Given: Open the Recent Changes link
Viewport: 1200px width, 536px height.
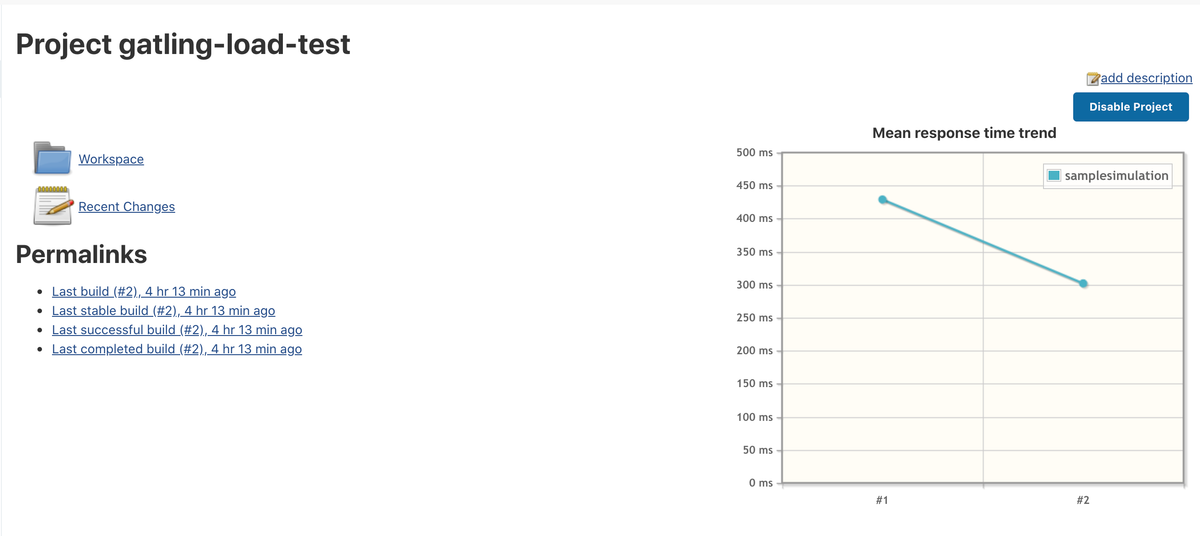Looking at the screenshot, I should tap(126, 206).
